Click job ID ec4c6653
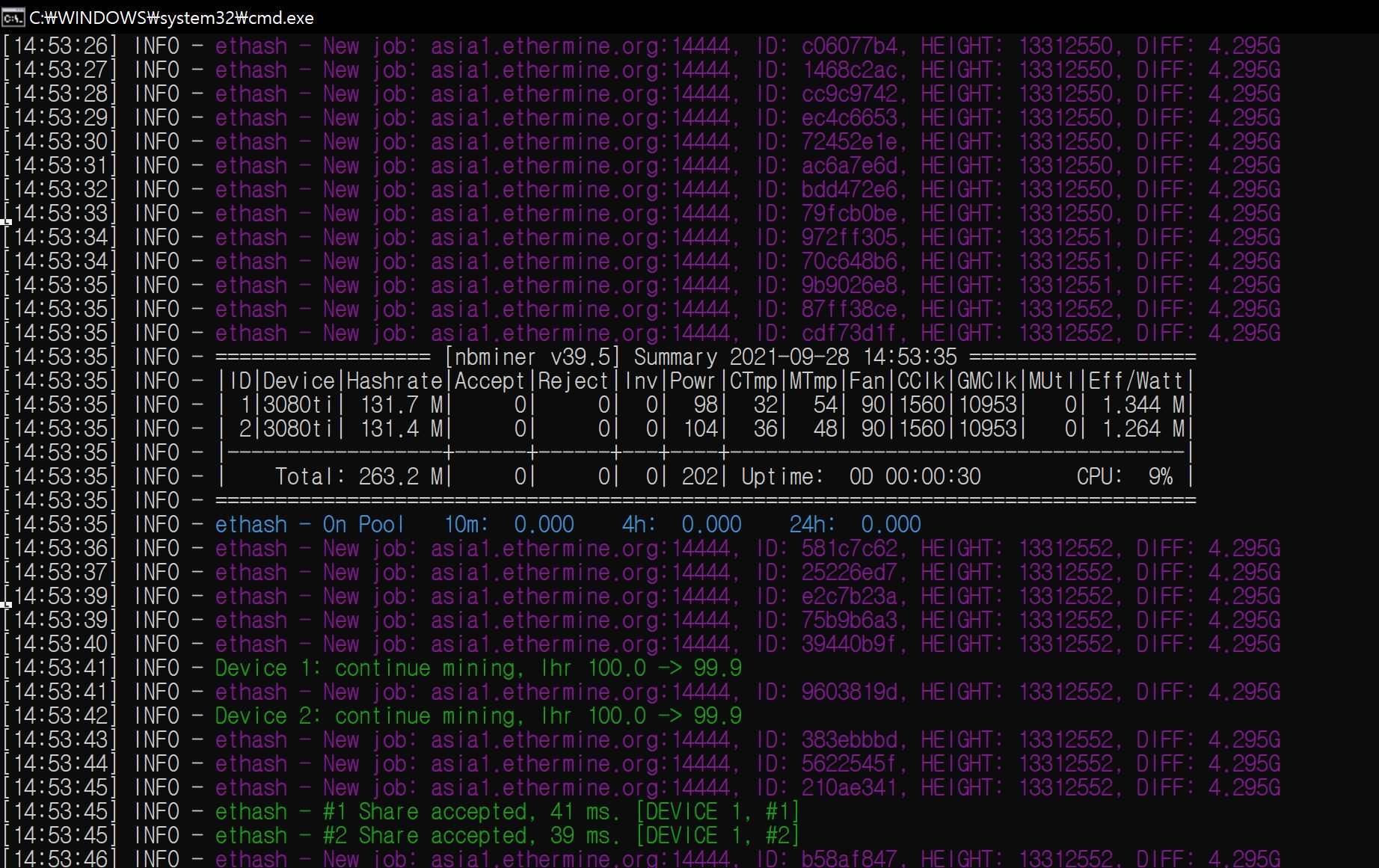The width and height of the screenshot is (1379, 868). pos(850,118)
